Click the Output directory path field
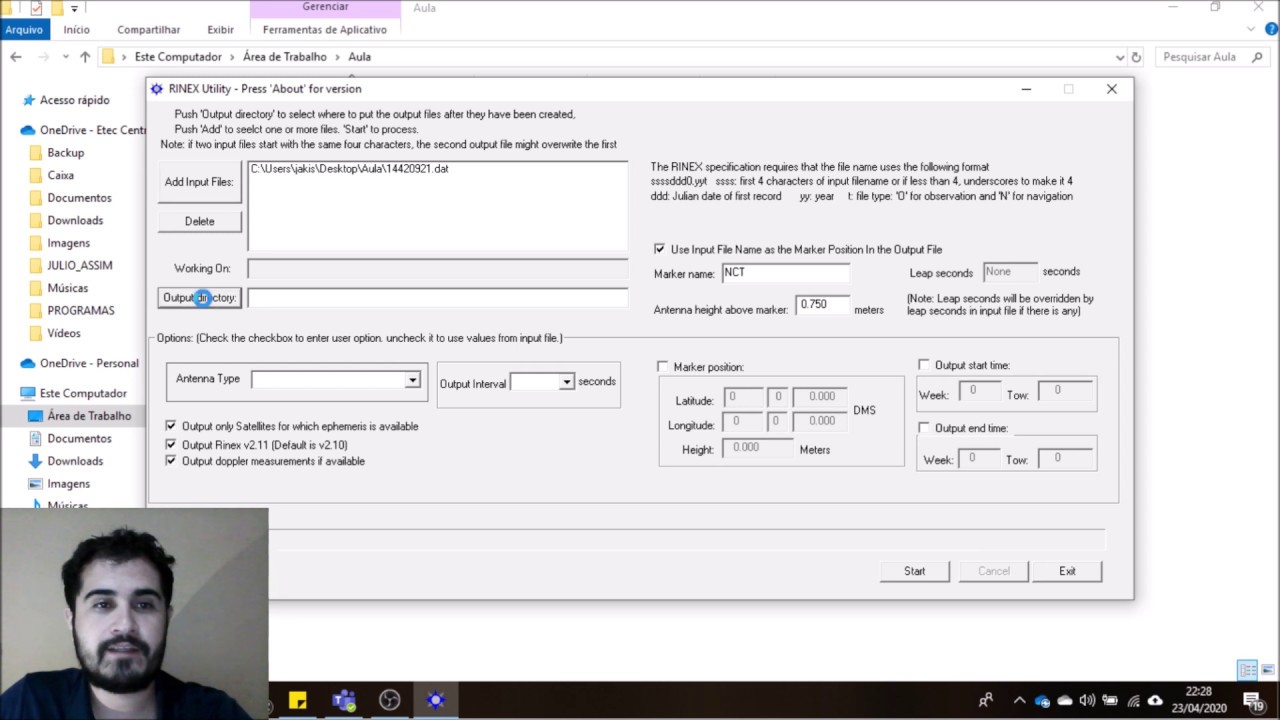The image size is (1280, 720). (x=438, y=298)
